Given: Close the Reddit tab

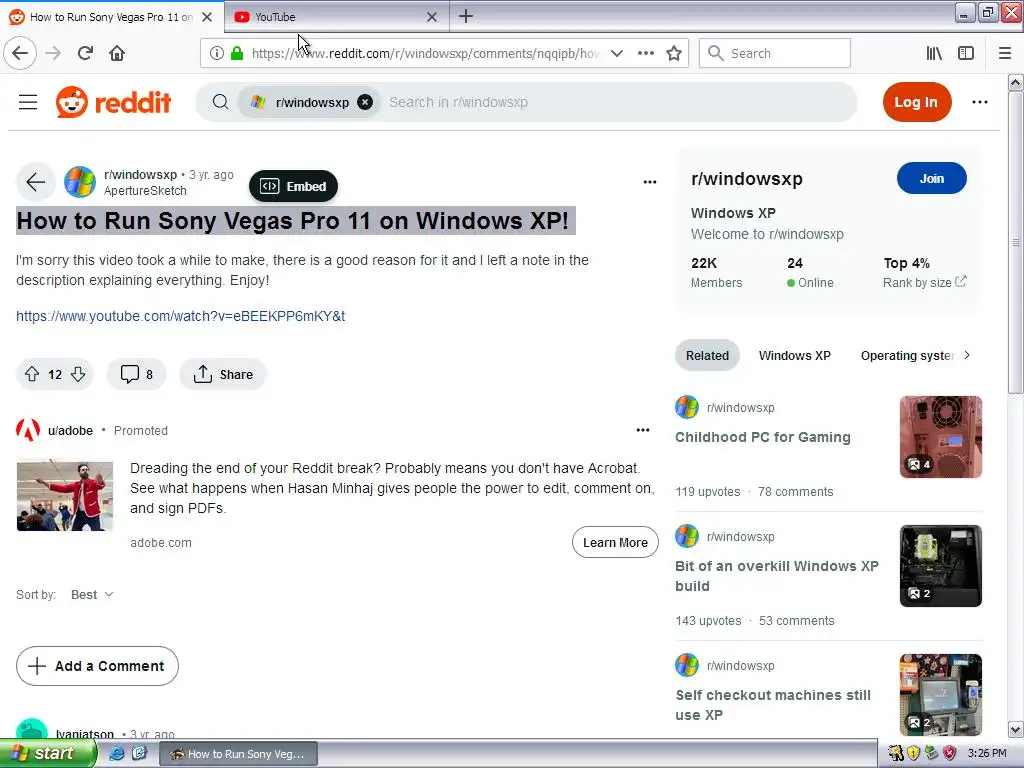Looking at the screenshot, I should pos(207,17).
